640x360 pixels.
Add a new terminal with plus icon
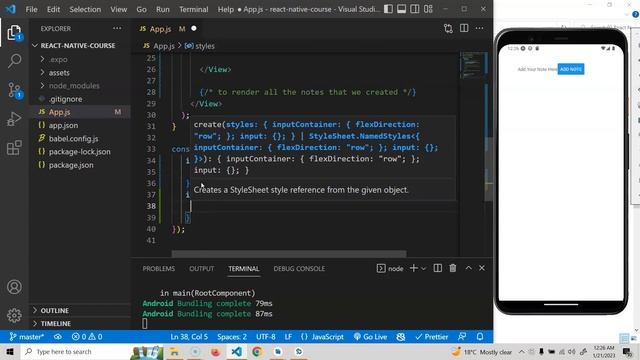tap(413, 268)
